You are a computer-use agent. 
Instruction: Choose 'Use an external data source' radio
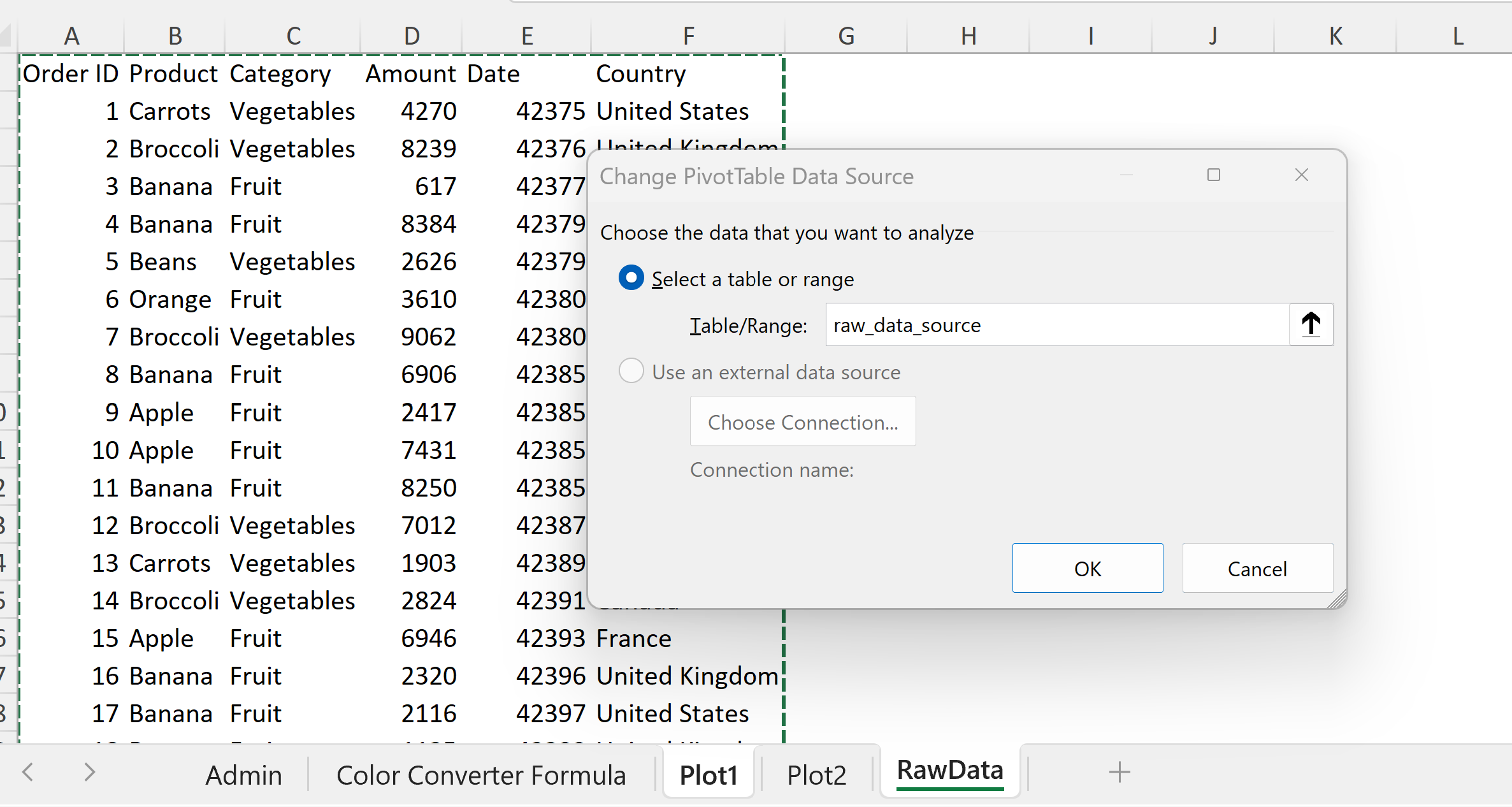coord(631,372)
